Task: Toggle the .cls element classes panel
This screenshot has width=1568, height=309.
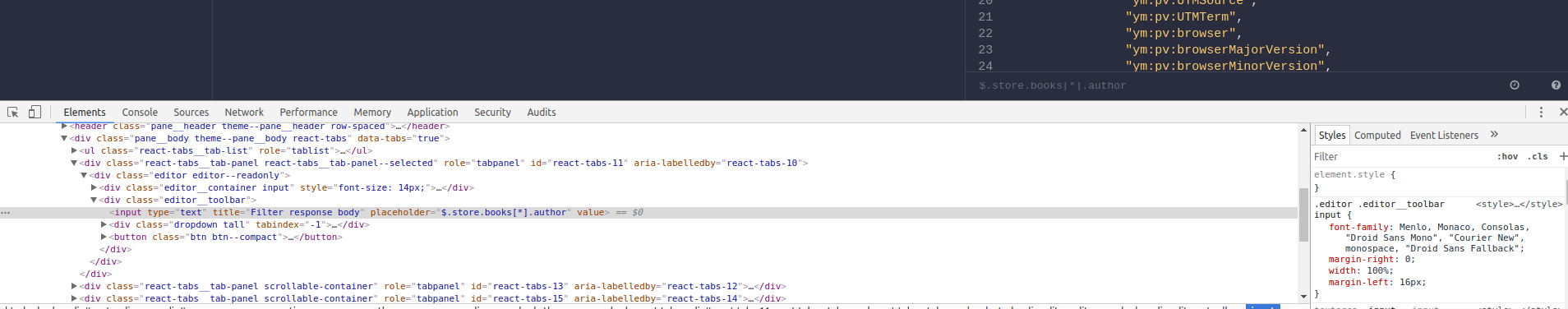Action: point(1538,156)
